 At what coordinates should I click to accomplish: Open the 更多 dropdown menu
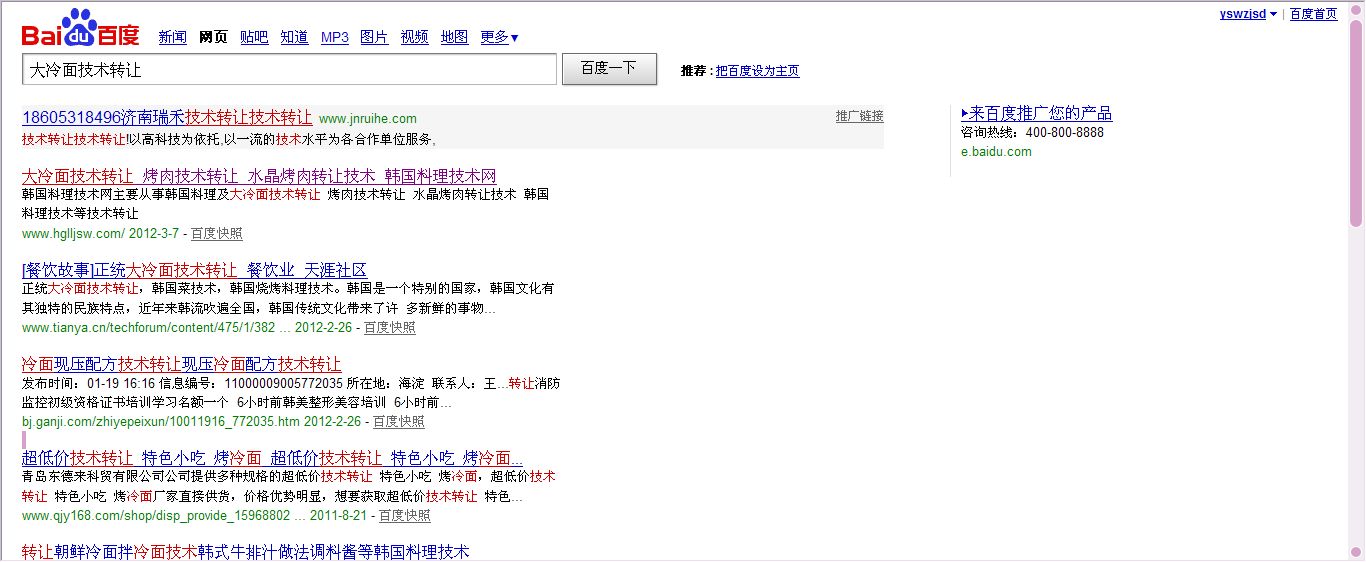pos(499,38)
